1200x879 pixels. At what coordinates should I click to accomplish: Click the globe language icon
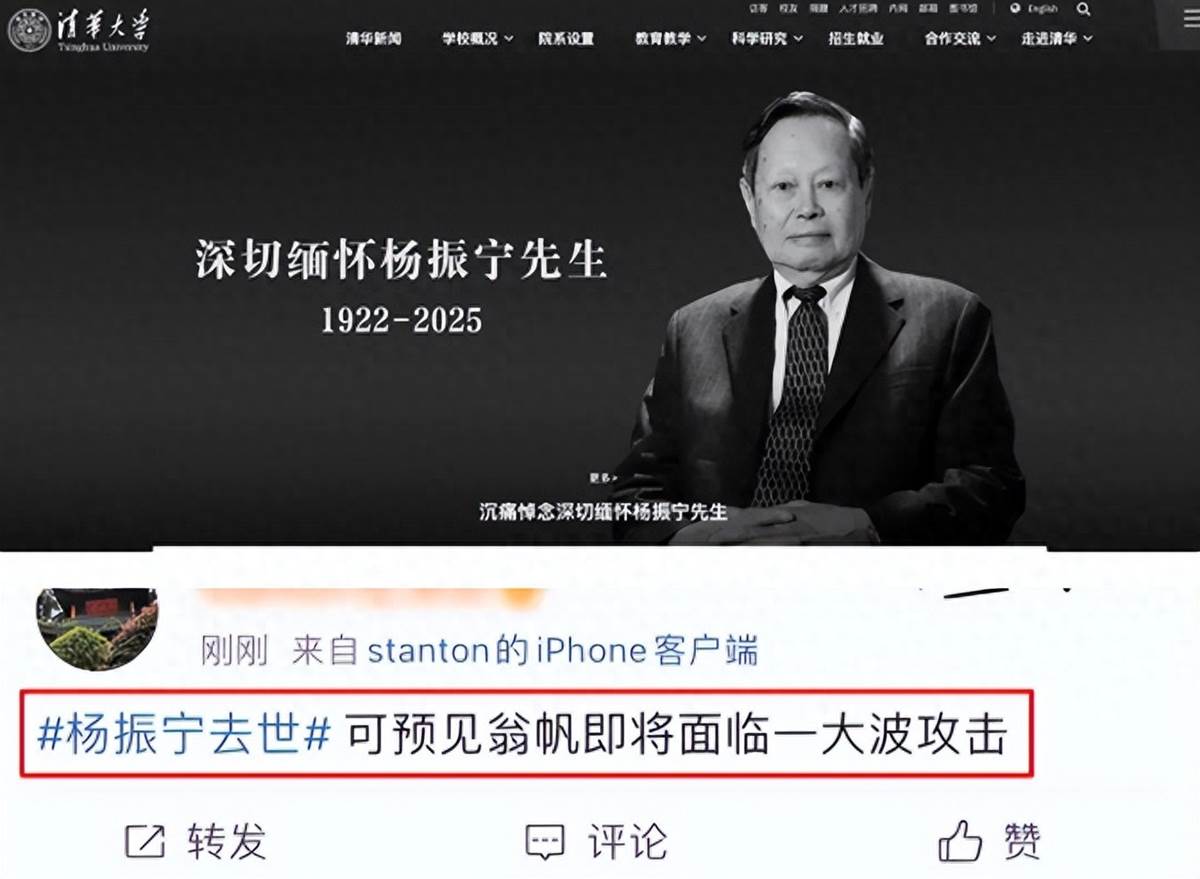(1015, 9)
